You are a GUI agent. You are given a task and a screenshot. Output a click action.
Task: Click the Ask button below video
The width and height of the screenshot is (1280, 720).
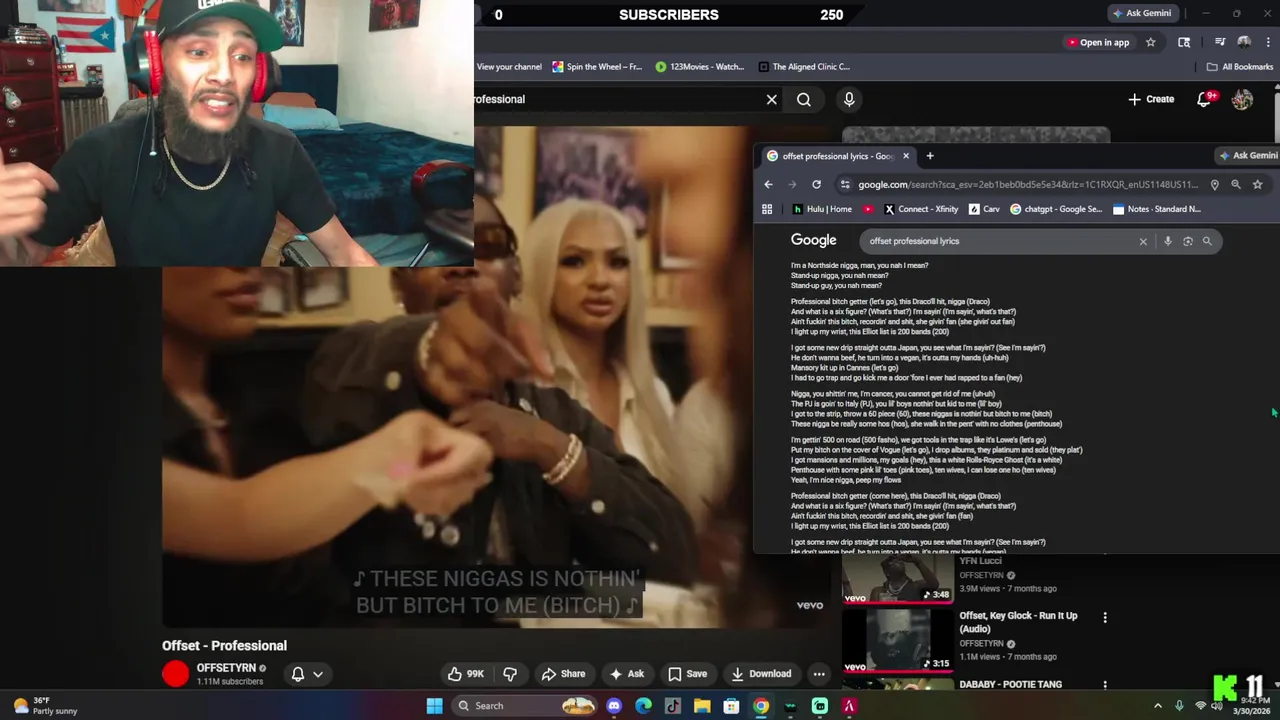click(x=627, y=674)
